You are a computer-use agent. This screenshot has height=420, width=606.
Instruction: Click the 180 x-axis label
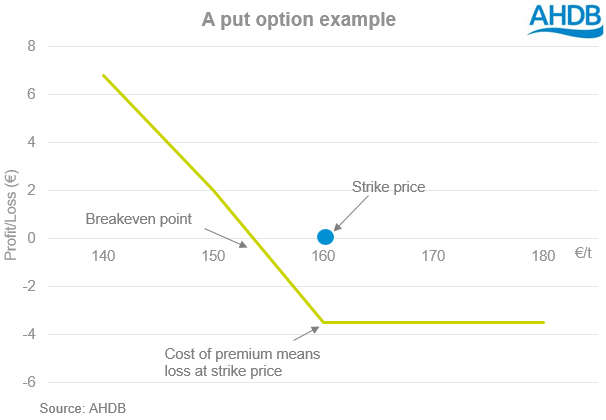click(542, 257)
